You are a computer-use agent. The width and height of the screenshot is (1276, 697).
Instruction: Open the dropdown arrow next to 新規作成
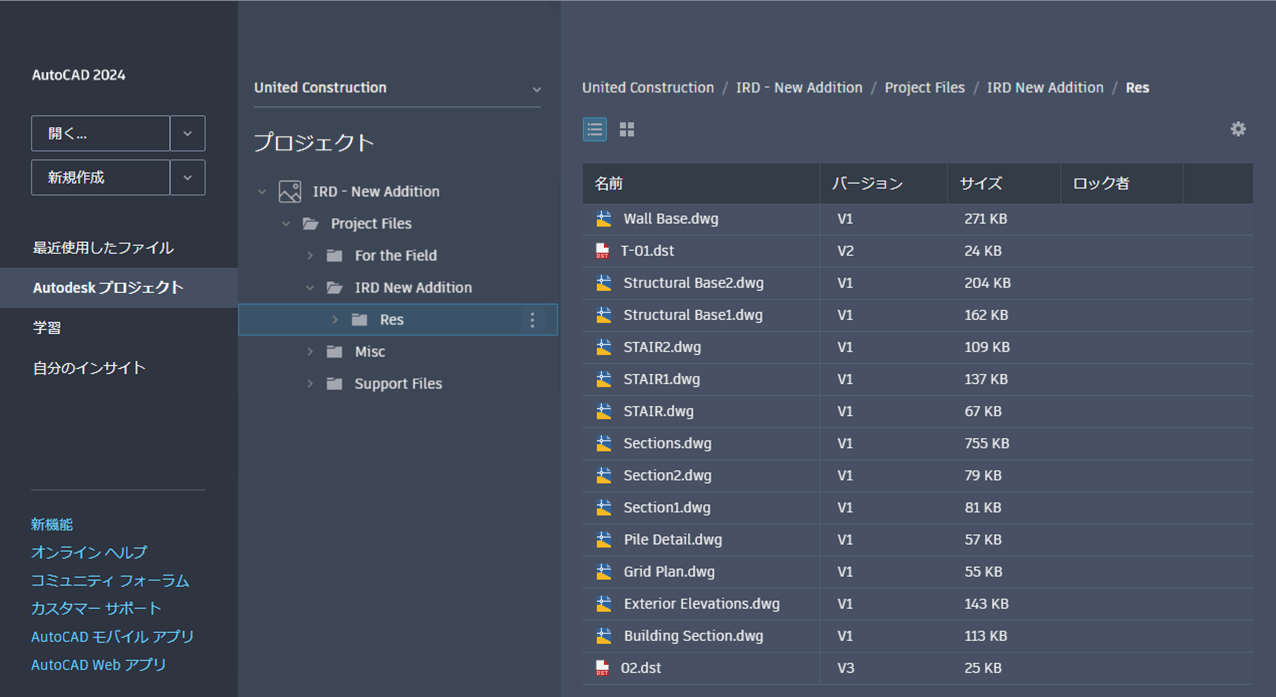(x=187, y=178)
